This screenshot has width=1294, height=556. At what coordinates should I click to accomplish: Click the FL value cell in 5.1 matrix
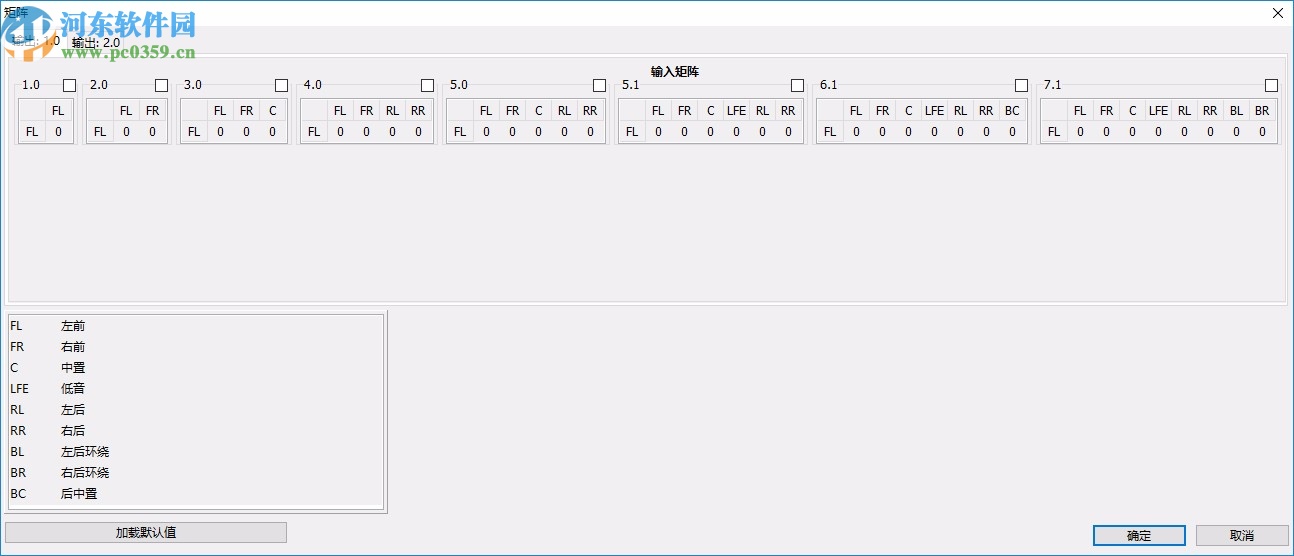coord(658,132)
